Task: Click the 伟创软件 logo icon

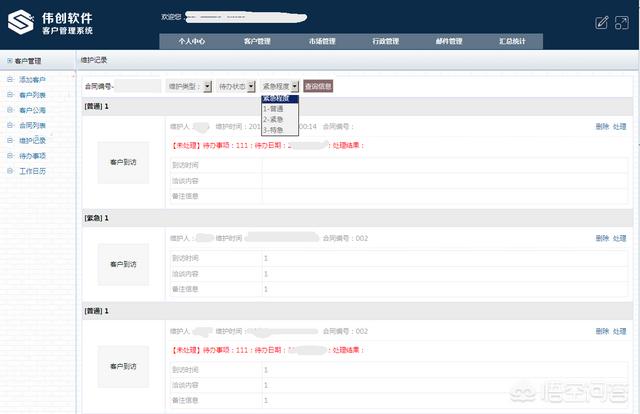Action: click(x=21, y=23)
